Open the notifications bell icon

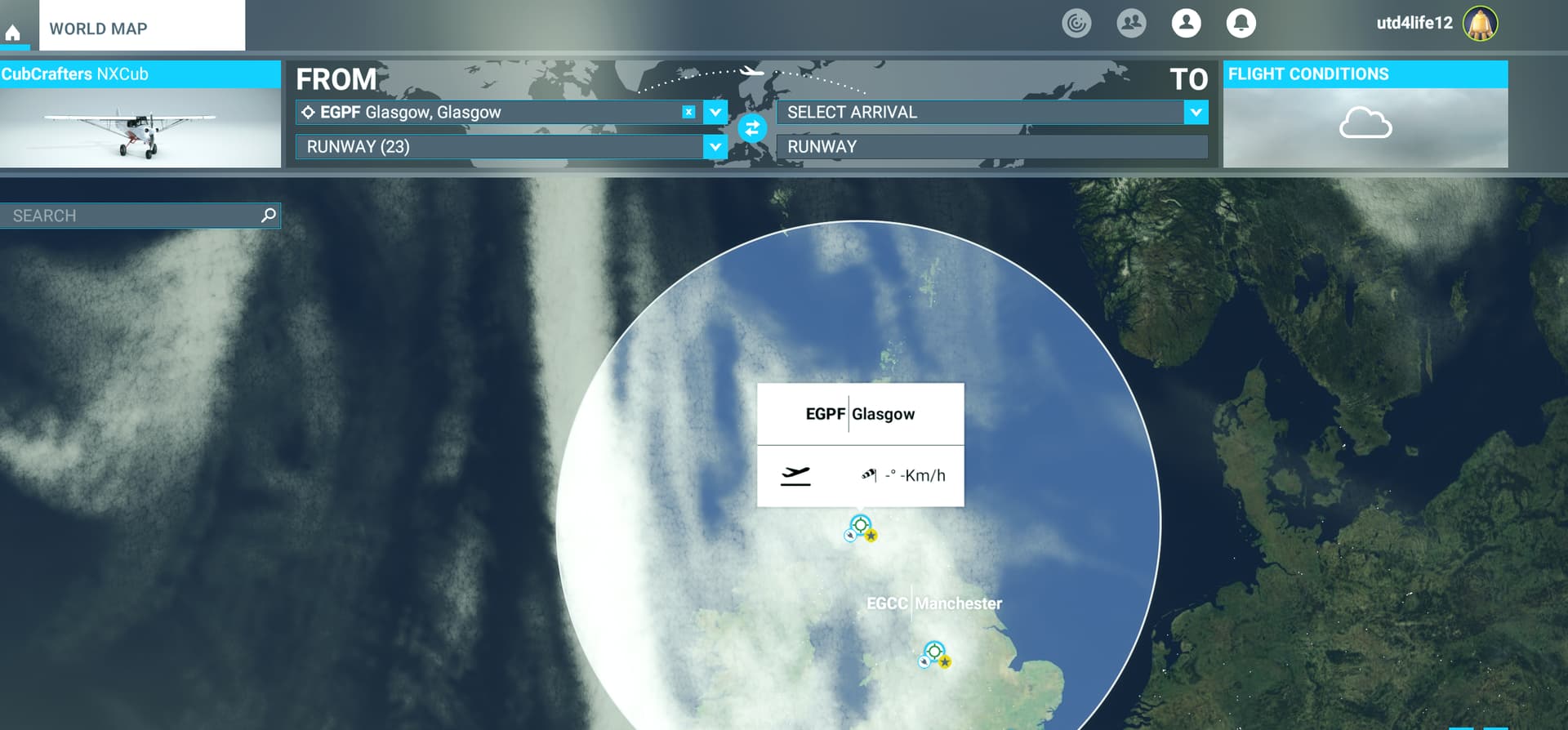[x=1241, y=23]
